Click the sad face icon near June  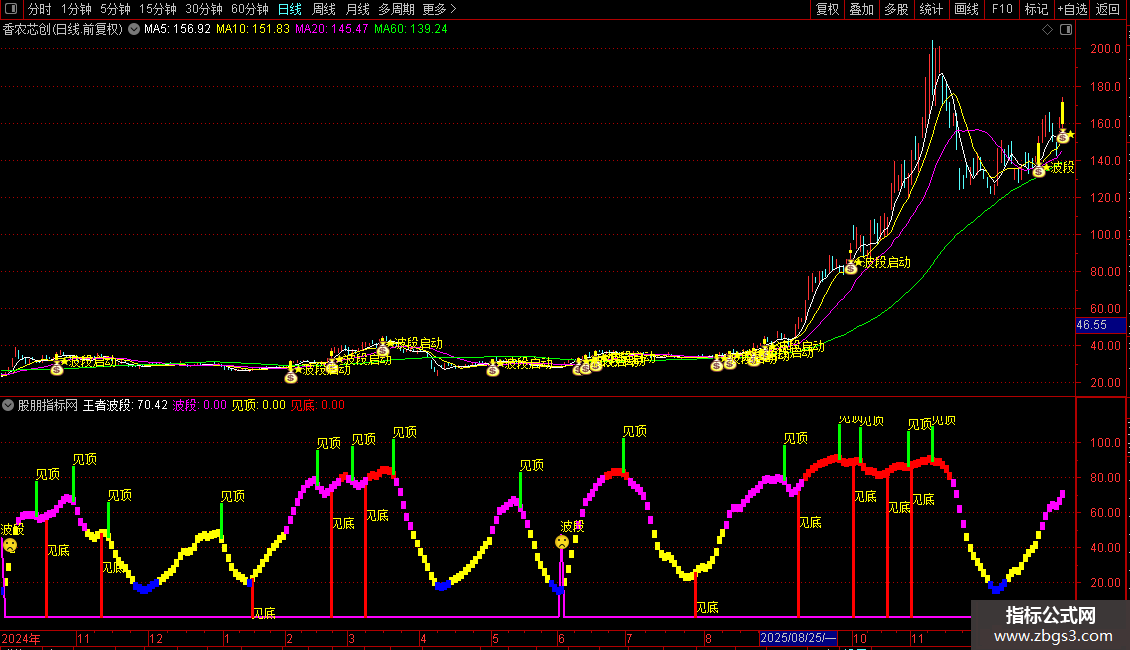(x=562, y=542)
